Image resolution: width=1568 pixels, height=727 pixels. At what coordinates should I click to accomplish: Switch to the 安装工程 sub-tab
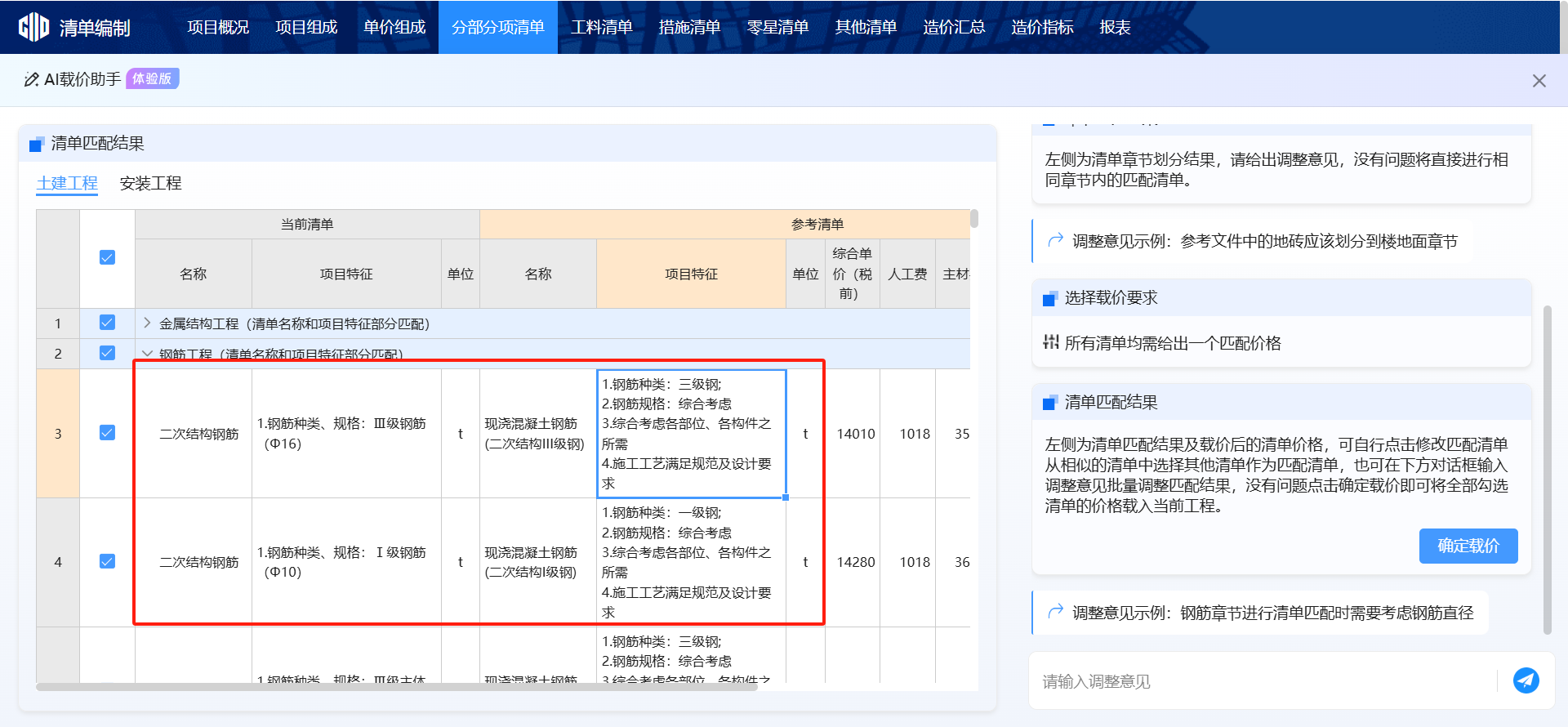pos(150,183)
